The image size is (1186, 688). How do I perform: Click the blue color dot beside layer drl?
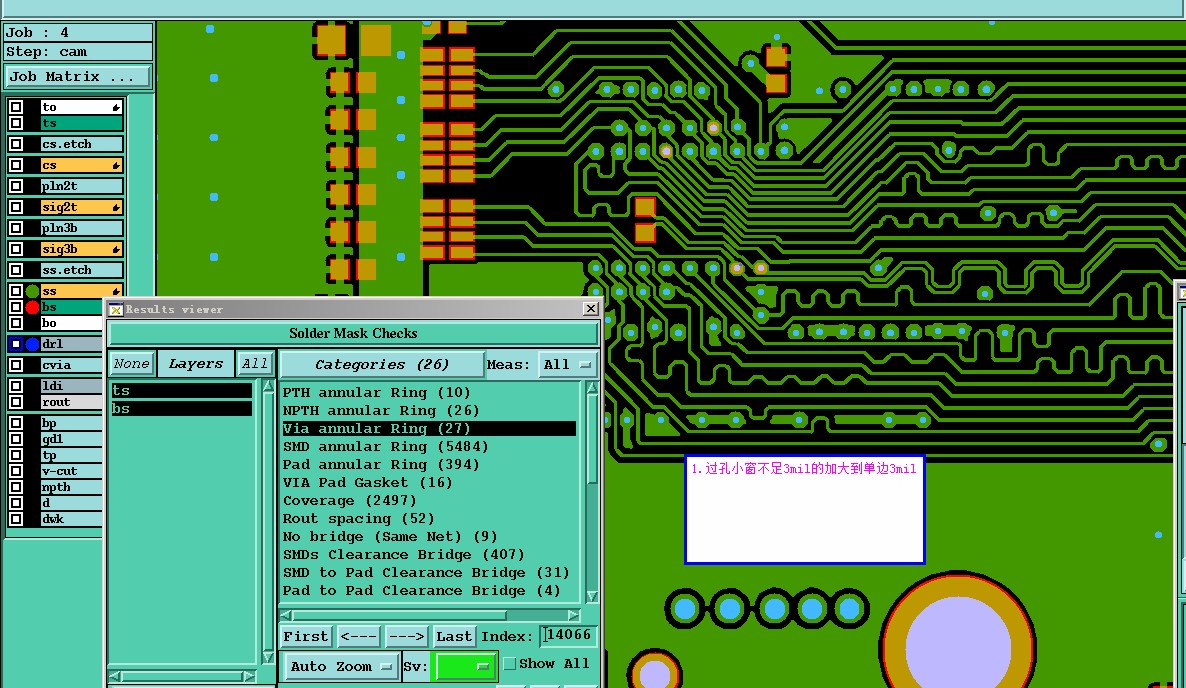tap(33, 344)
